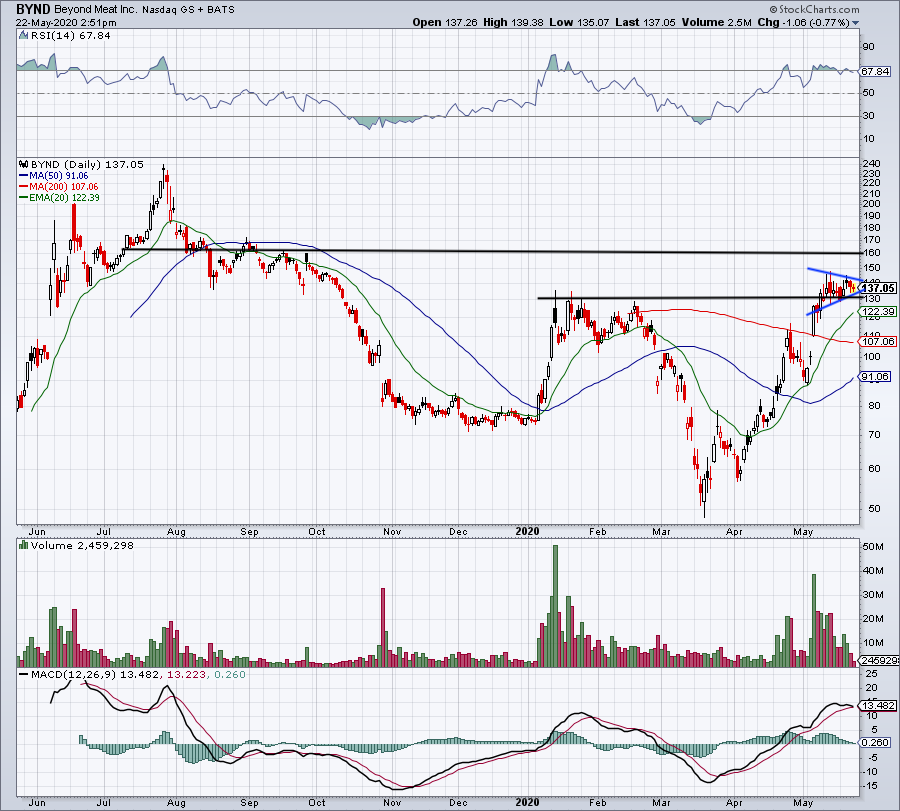Click the tallest January volume bar

(555, 606)
